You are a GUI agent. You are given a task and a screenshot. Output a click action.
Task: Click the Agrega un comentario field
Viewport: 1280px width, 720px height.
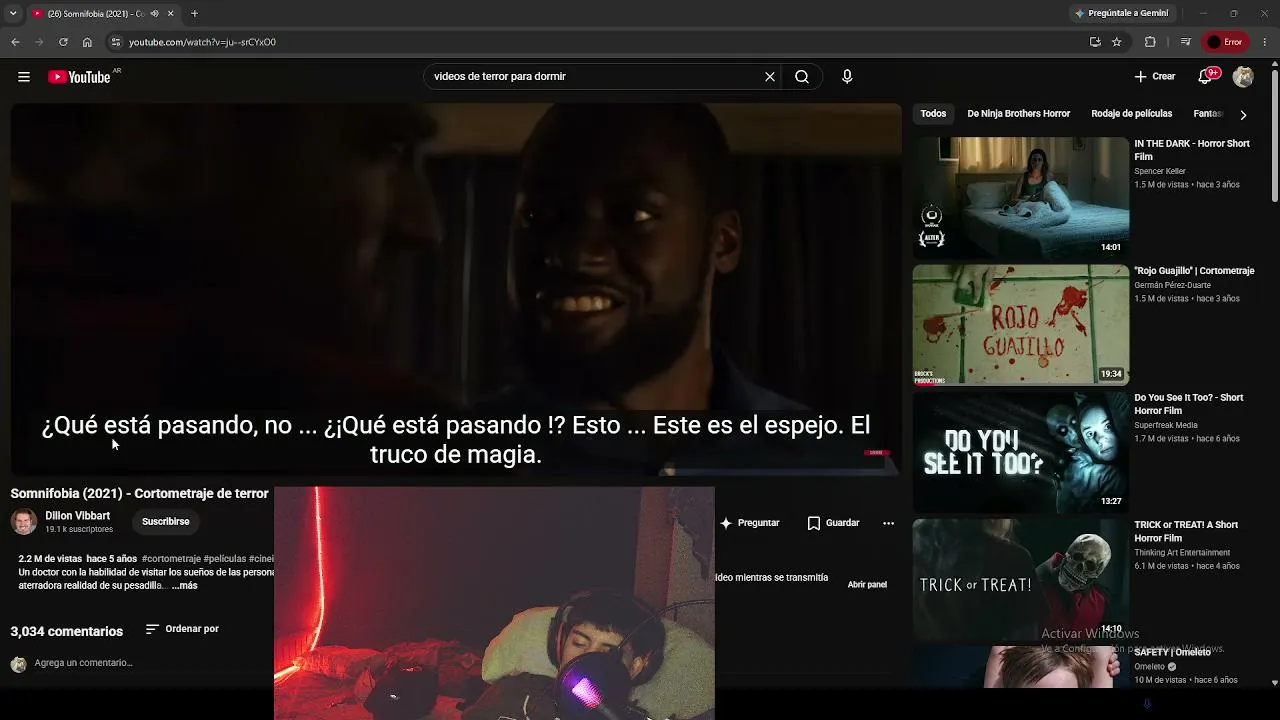coord(84,663)
